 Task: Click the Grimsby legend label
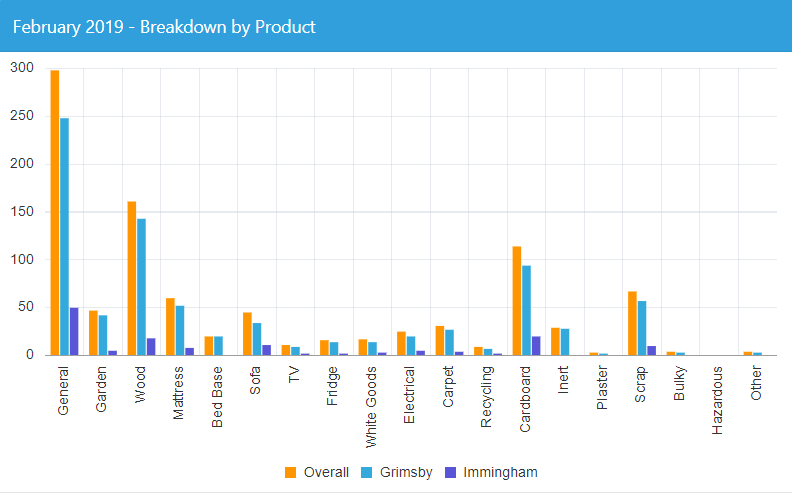tap(406, 472)
